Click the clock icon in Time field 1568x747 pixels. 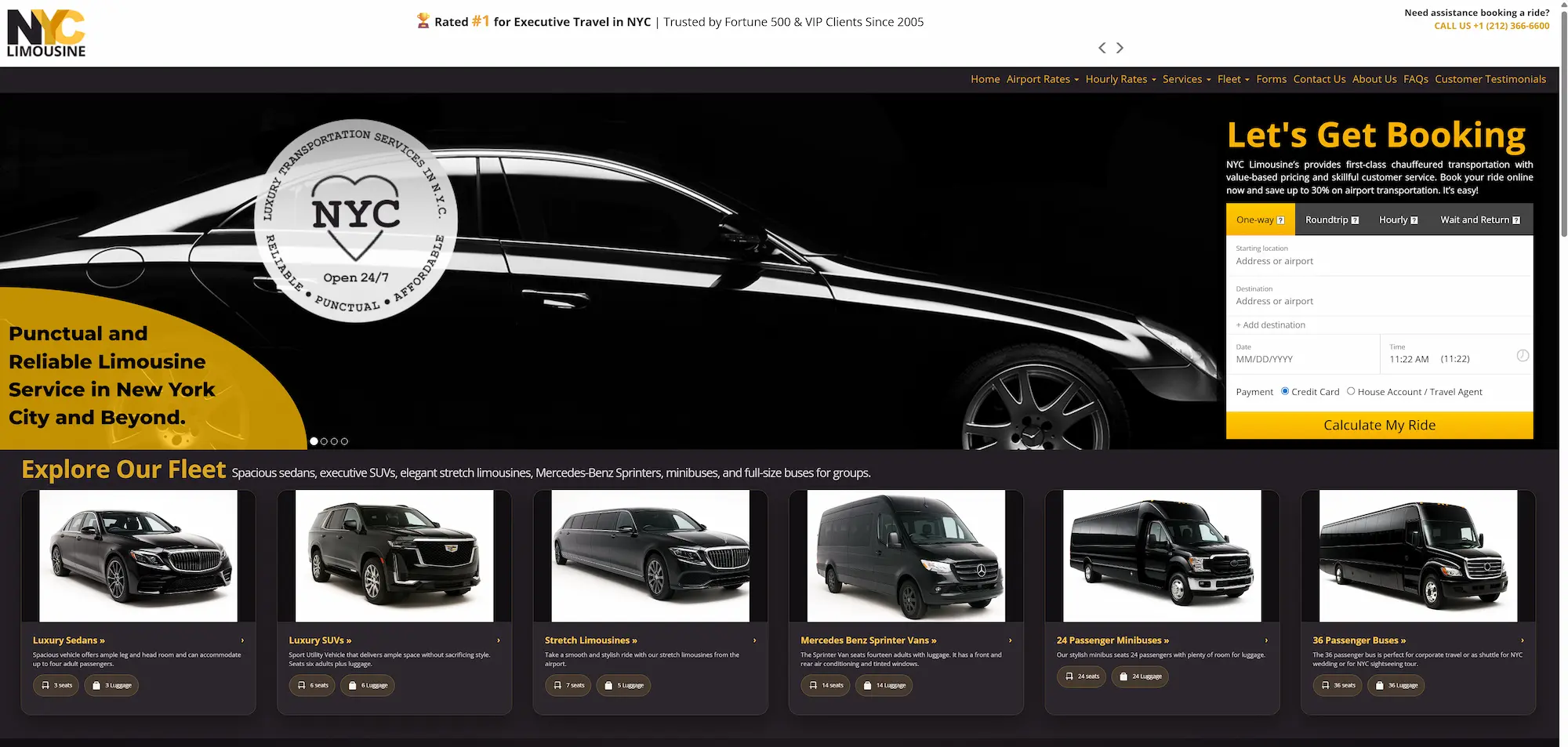point(1522,356)
